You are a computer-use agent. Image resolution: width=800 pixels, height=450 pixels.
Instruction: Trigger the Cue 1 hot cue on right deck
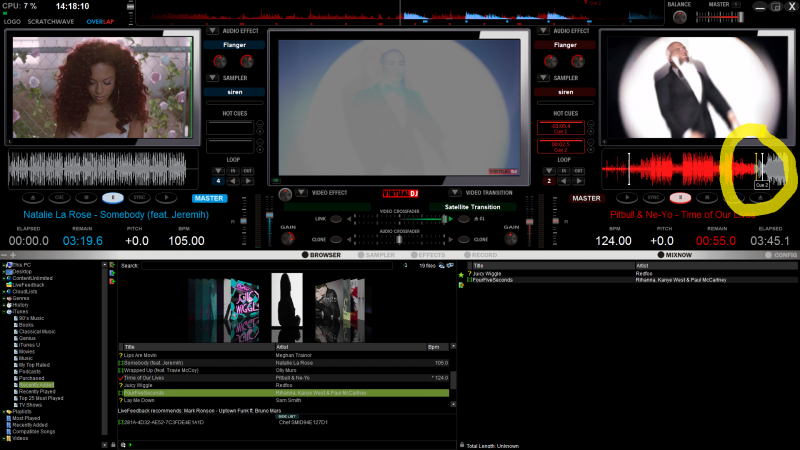561,128
